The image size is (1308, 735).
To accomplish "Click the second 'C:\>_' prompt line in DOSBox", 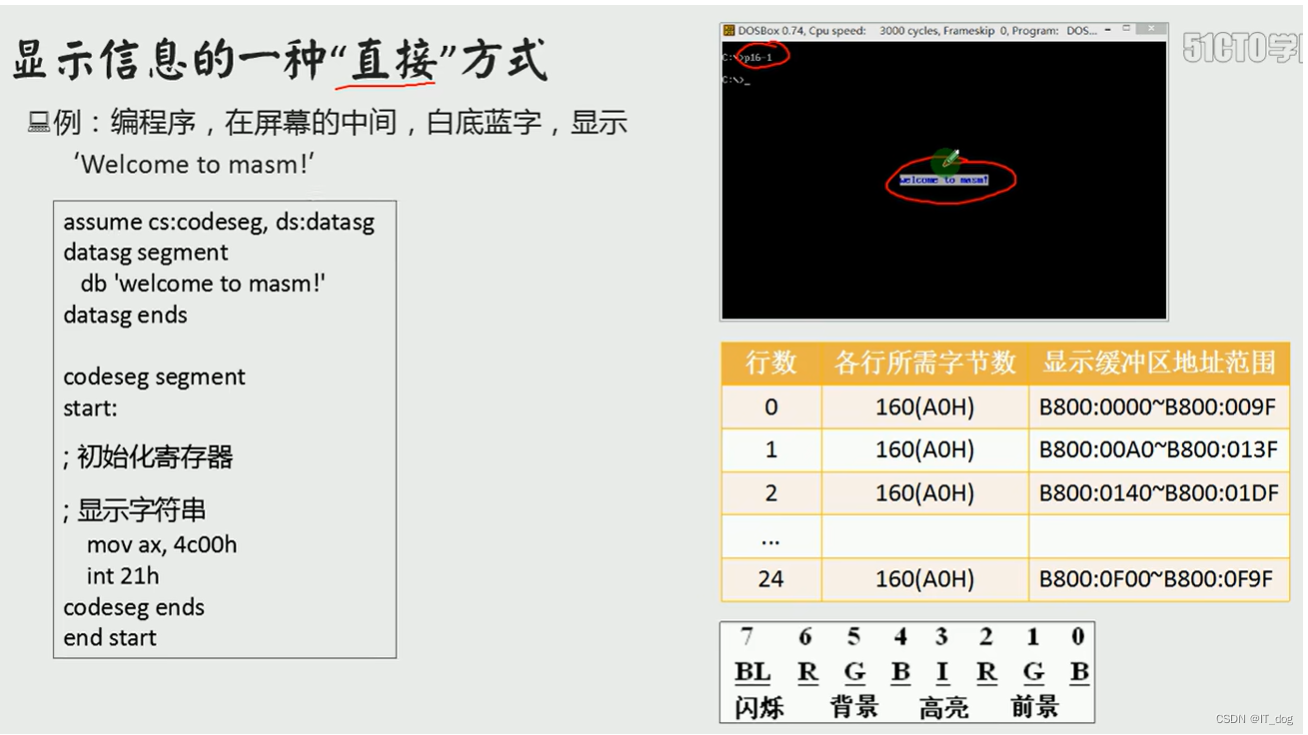I will [735, 80].
